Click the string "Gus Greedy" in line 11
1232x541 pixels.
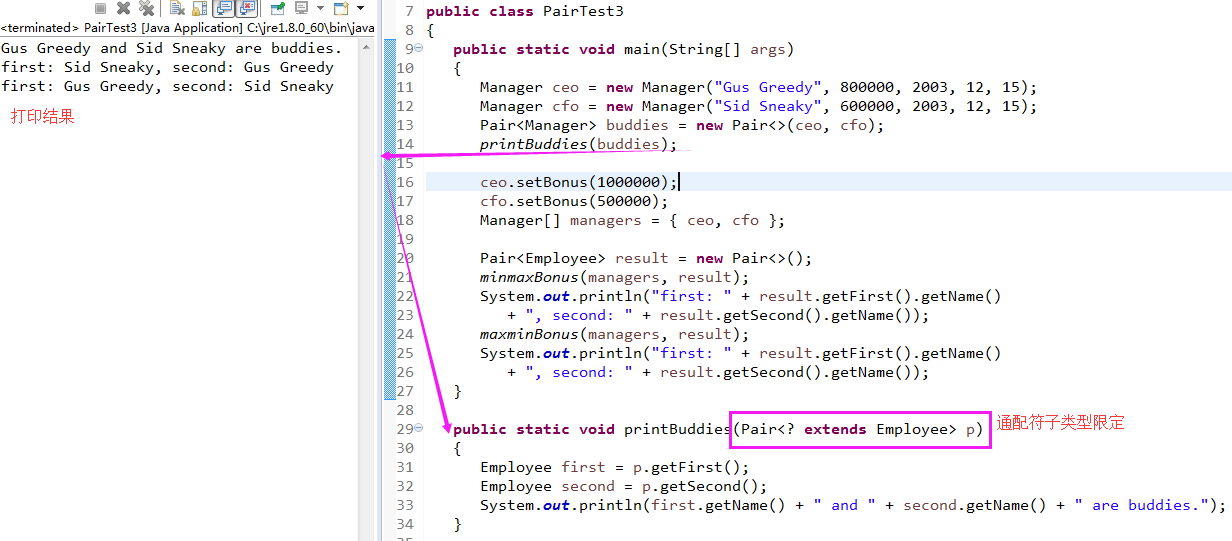768,87
